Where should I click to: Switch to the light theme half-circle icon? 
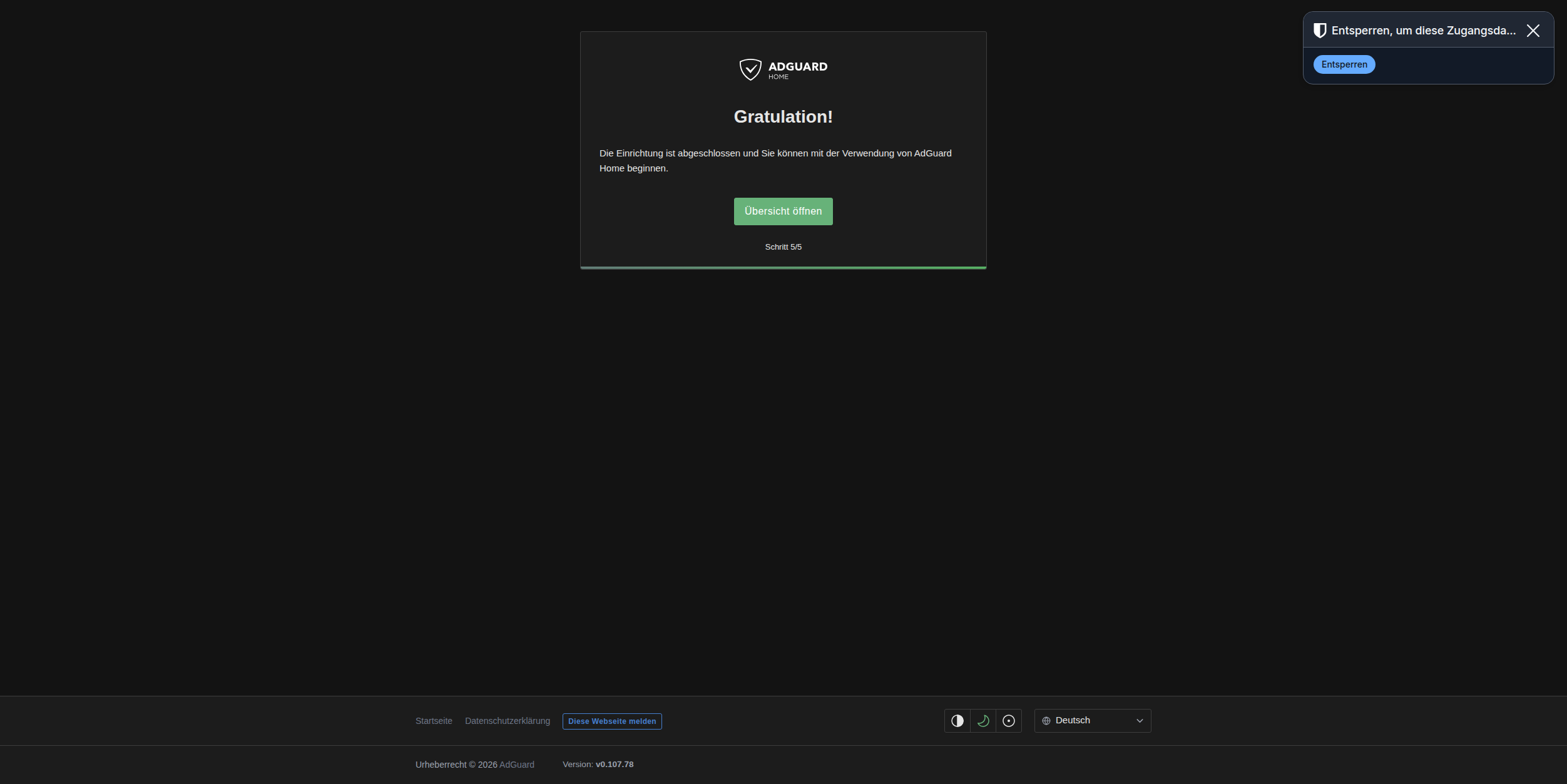pos(957,721)
